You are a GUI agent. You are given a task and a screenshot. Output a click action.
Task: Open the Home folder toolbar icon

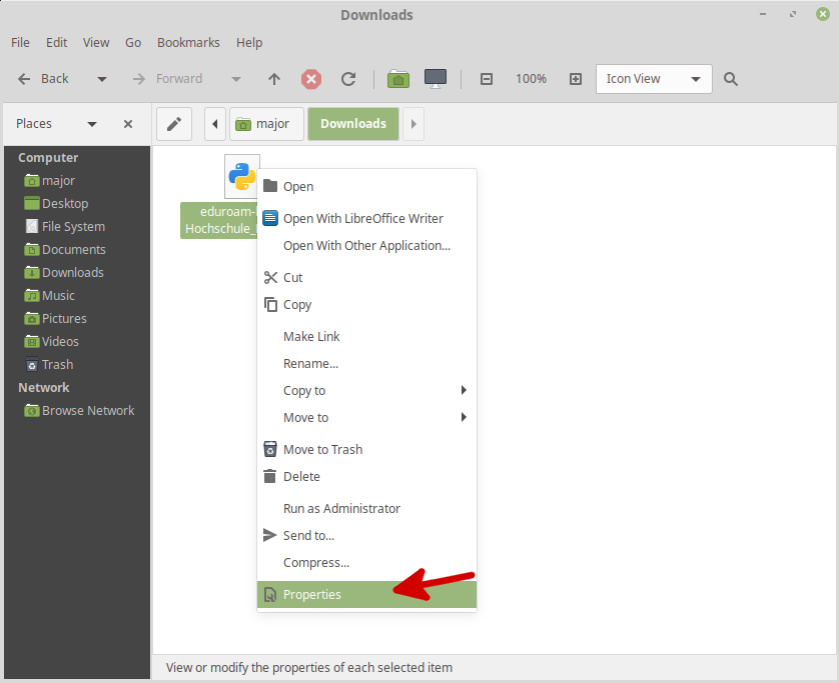click(x=399, y=79)
